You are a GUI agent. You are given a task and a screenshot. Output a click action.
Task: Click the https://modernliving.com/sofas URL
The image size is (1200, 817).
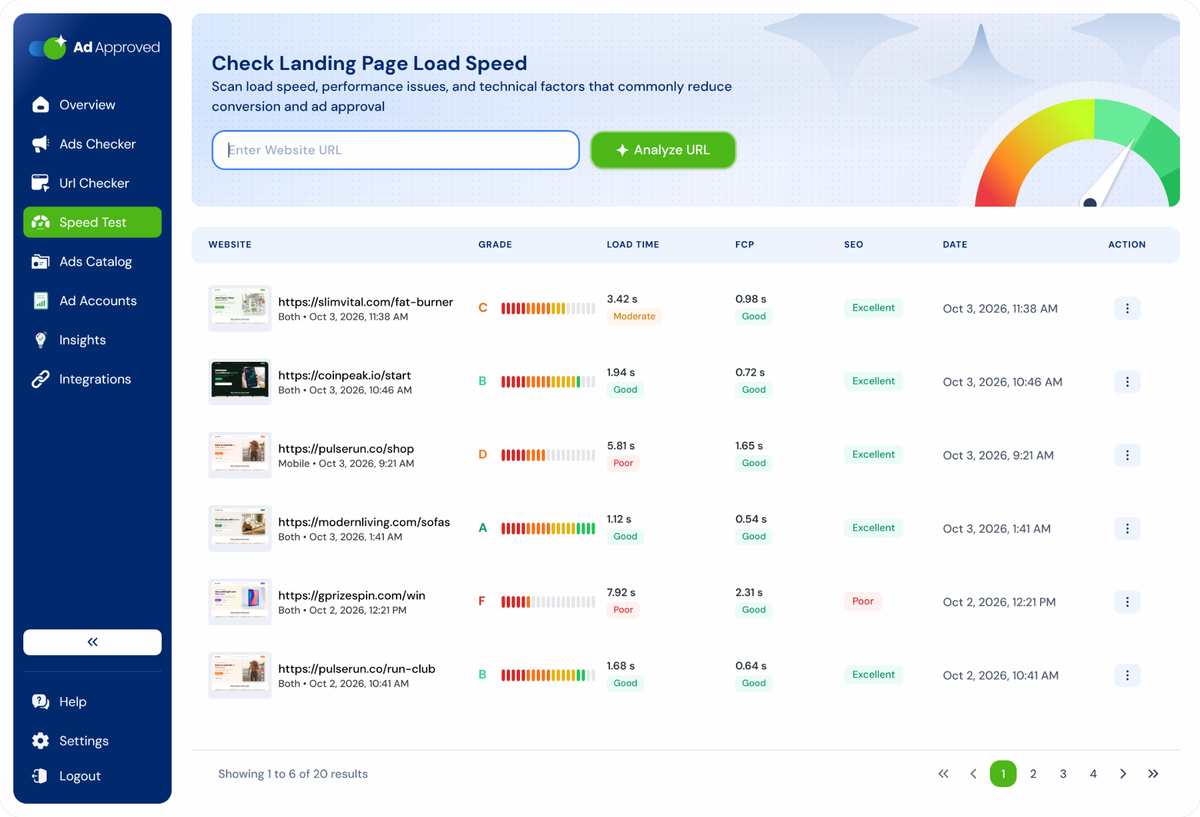click(x=364, y=522)
